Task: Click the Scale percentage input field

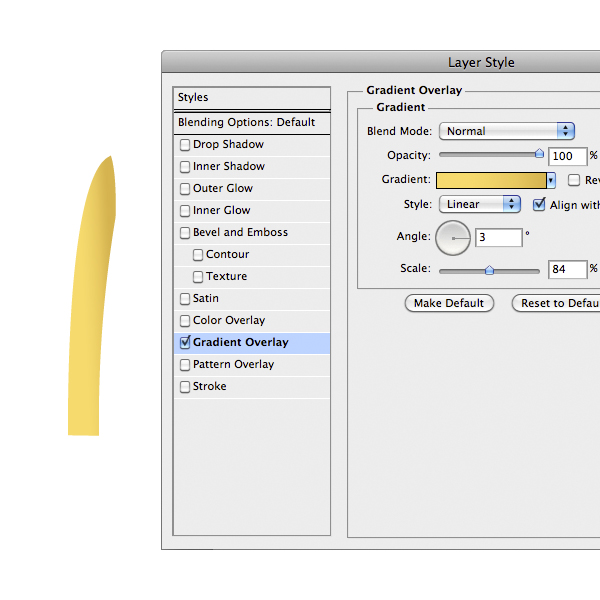Action: (567, 269)
